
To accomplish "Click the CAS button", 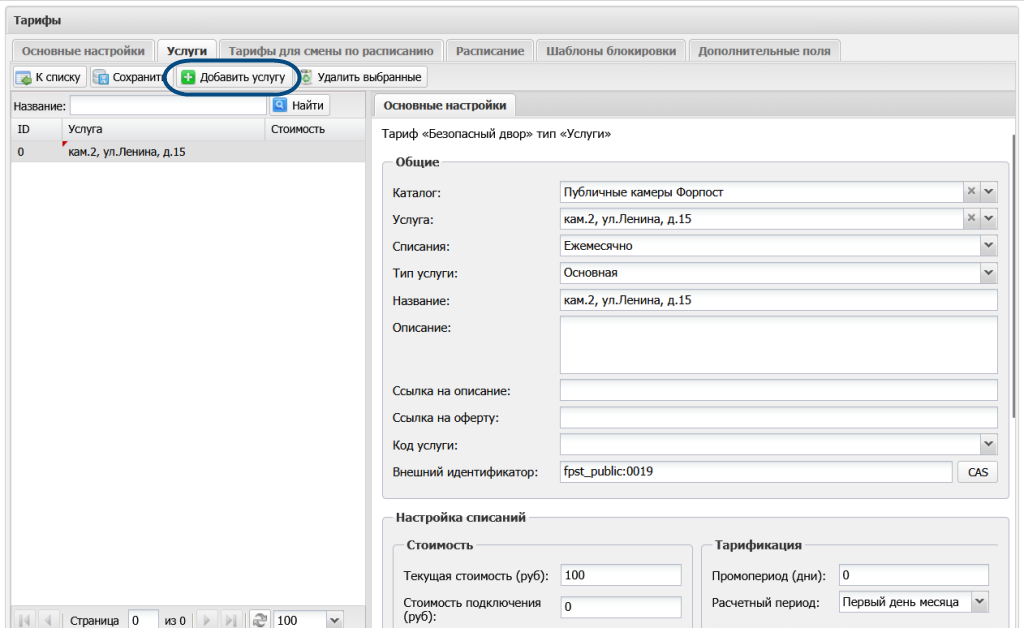I will 978,472.
